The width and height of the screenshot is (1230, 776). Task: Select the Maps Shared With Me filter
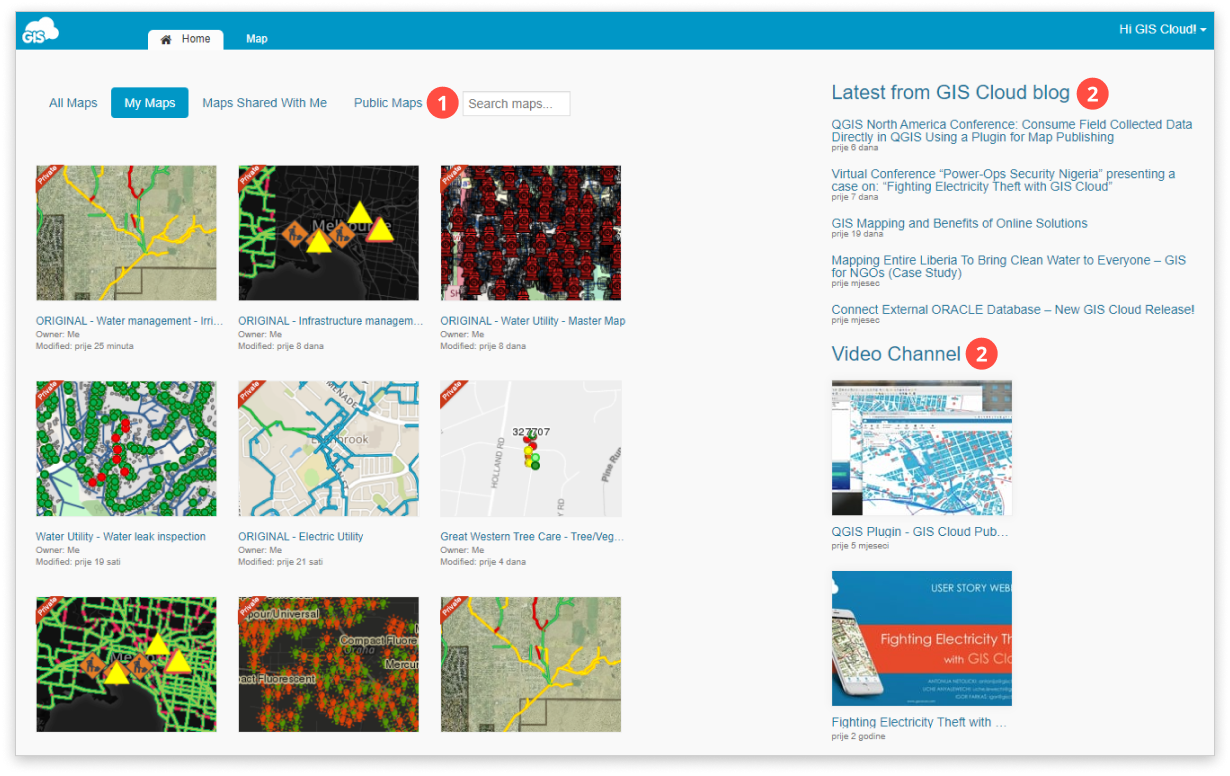coord(263,102)
